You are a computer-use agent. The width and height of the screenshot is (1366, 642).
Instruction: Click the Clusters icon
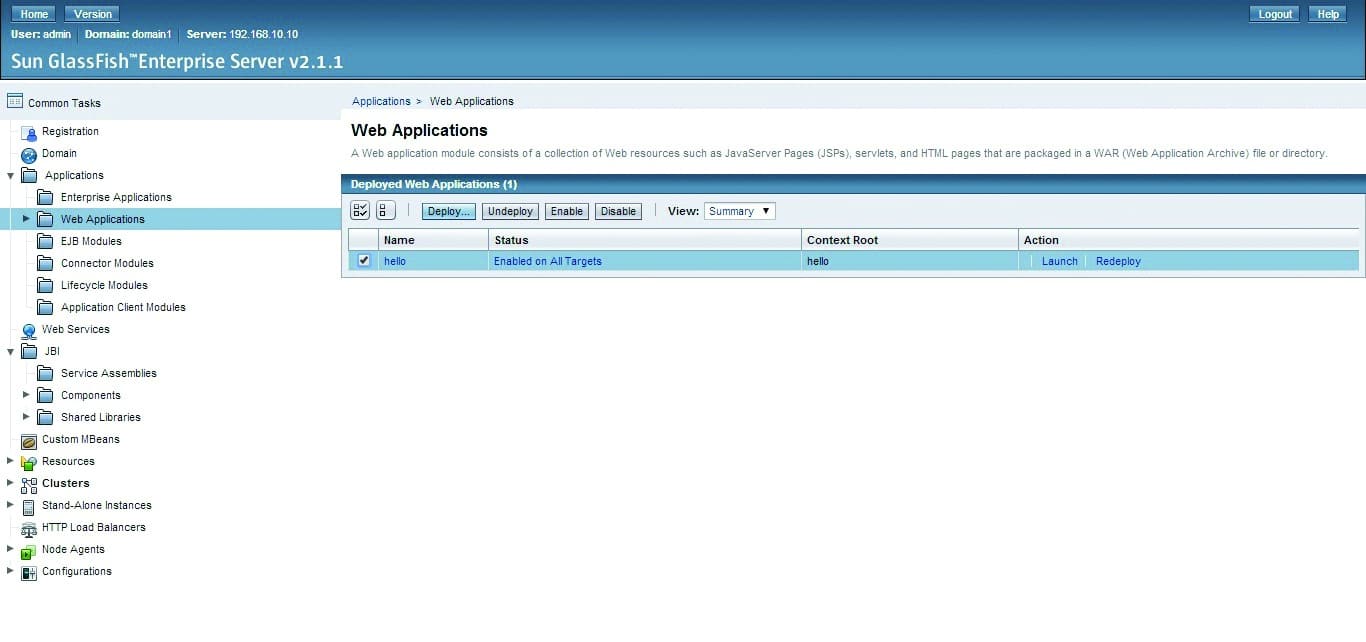[x=29, y=484]
